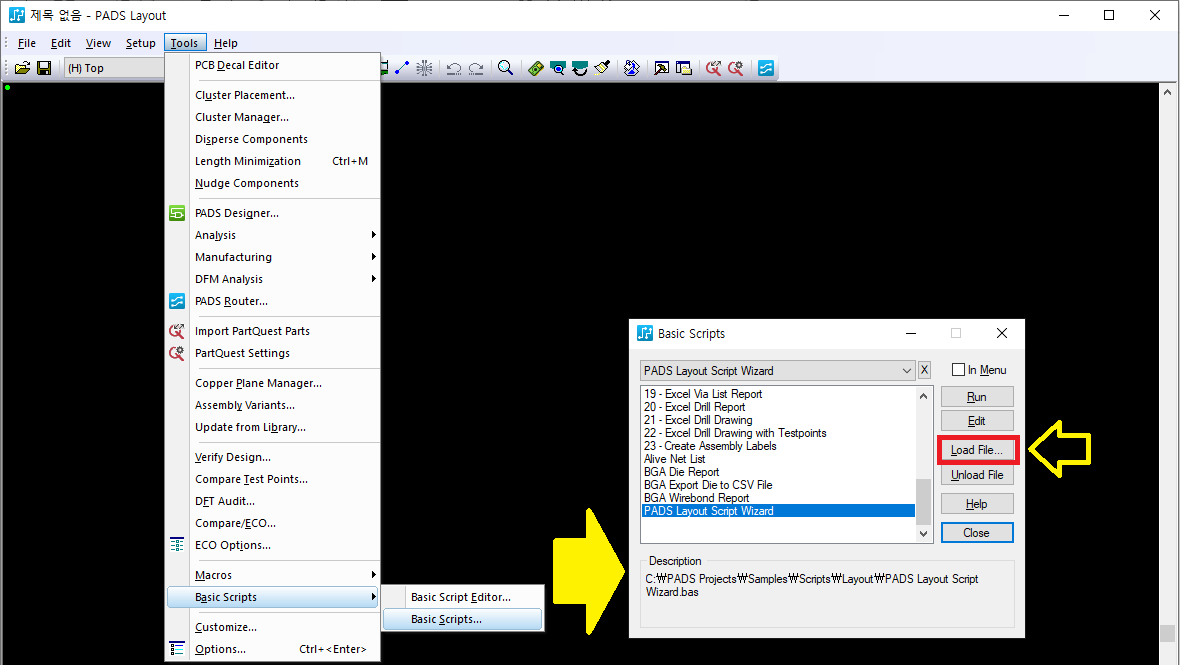Open the ECO toolbar blue line icon

(402, 68)
